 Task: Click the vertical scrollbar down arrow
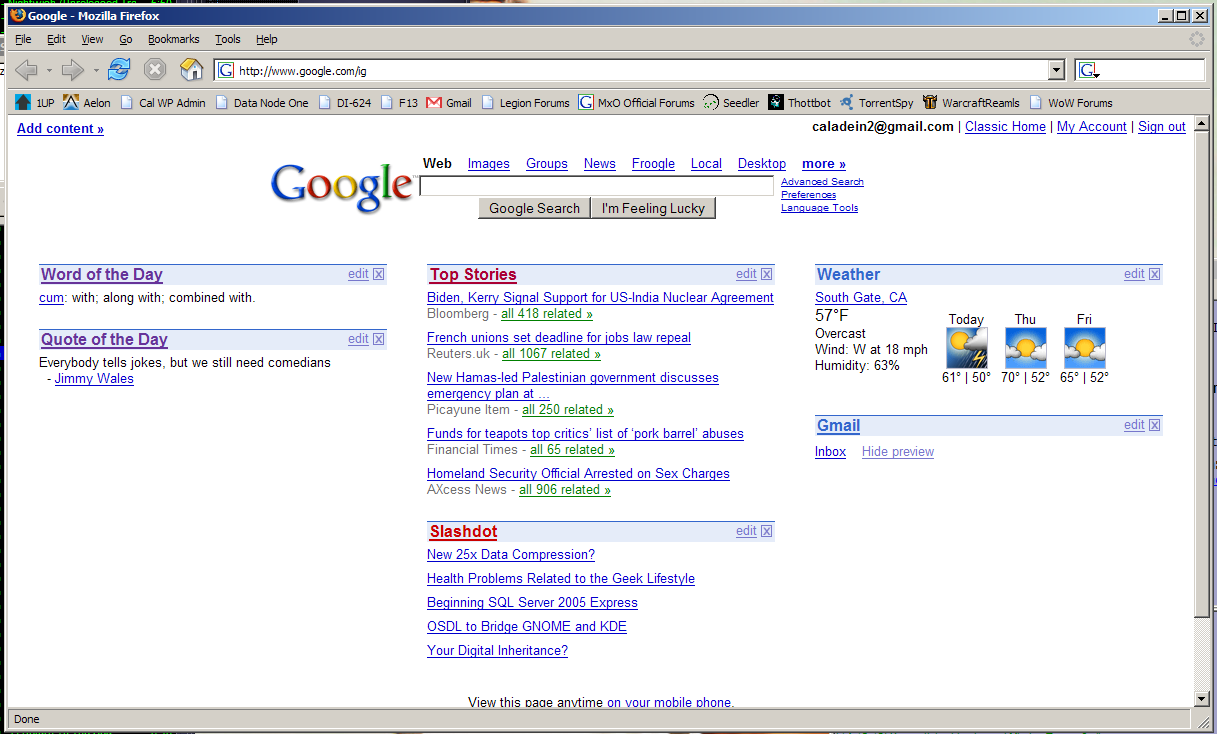coord(1202,698)
